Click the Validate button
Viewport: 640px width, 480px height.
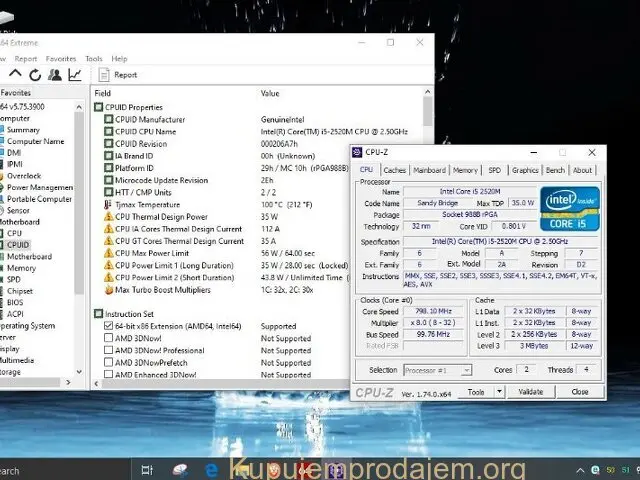530,392
